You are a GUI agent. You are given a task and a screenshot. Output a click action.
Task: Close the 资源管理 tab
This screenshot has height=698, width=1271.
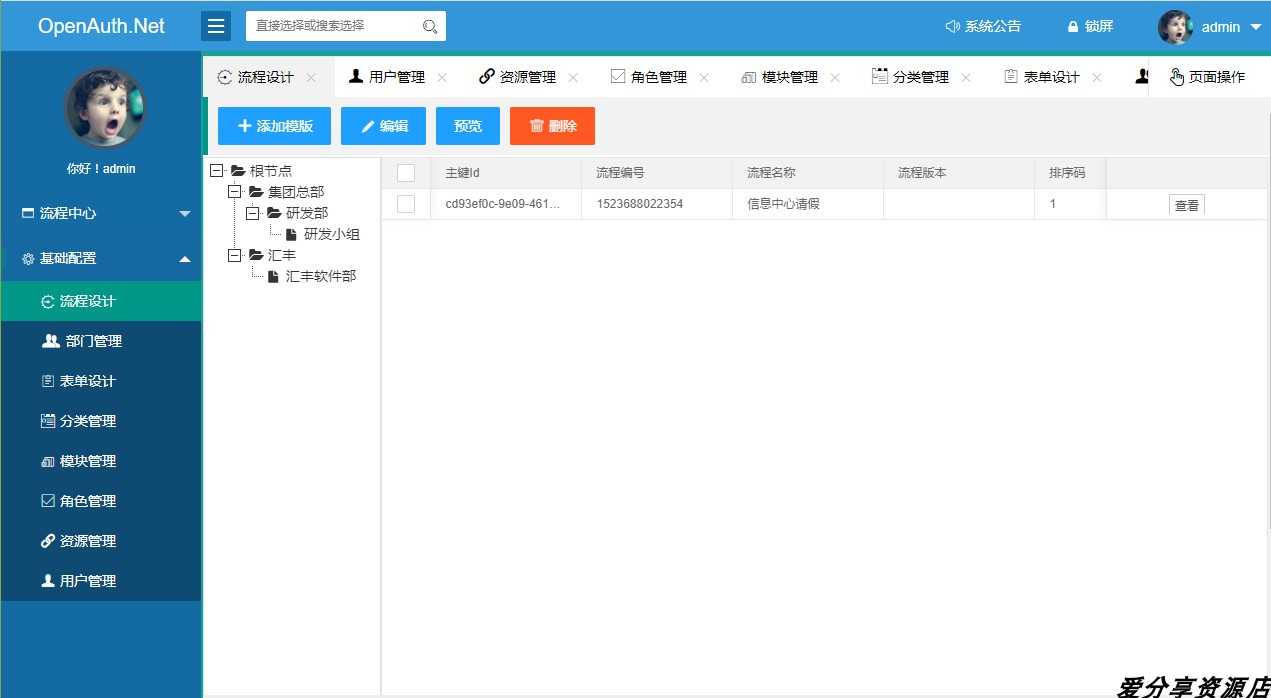[573, 77]
